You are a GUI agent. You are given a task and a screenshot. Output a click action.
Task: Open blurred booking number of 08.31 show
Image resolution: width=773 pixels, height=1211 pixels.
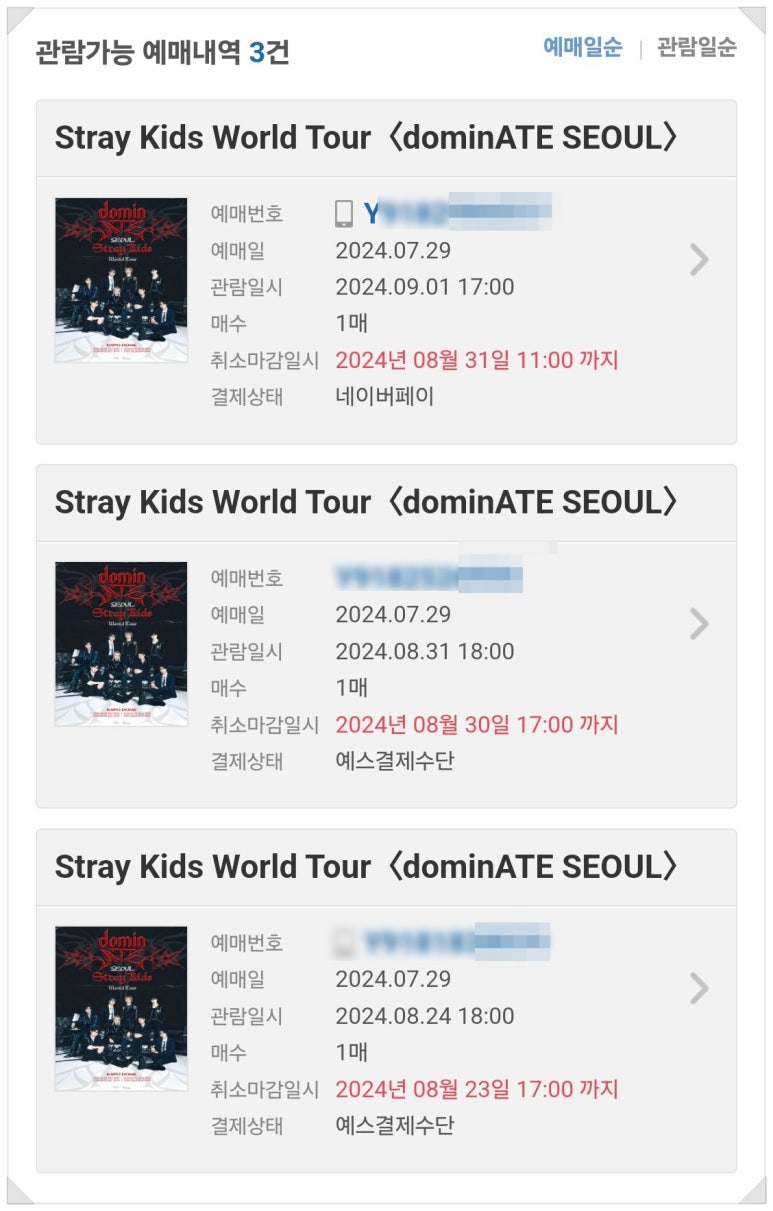pyautogui.click(x=429, y=577)
